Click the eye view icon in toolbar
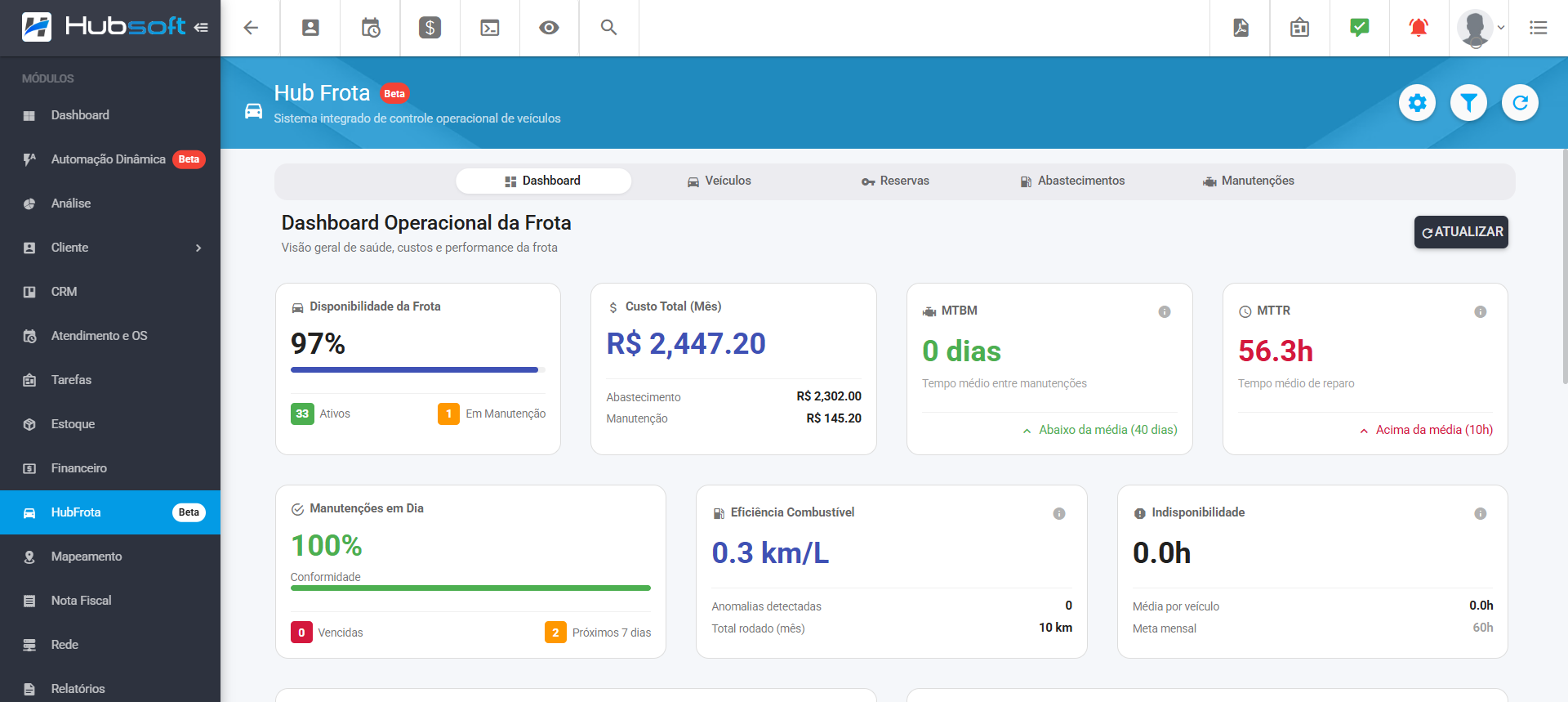Viewport: 1568px width, 702px height. 549,28
